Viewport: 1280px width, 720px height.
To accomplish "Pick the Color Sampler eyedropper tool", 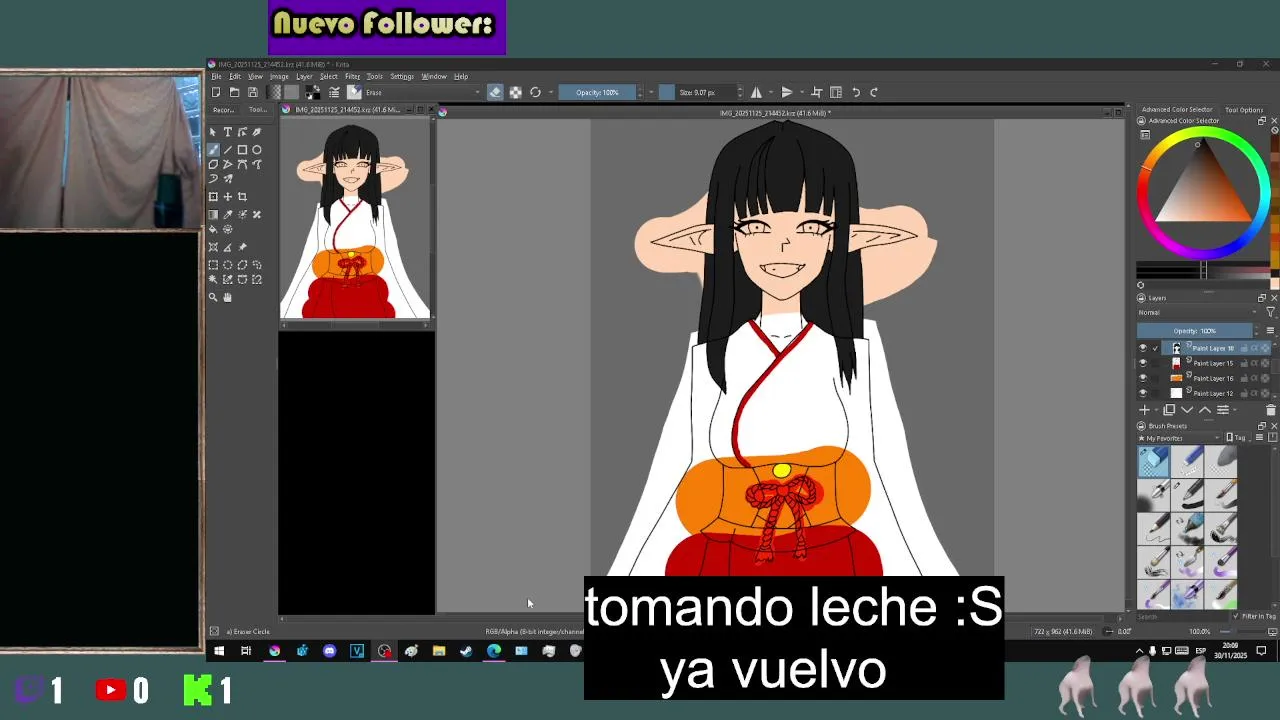I will pos(228,214).
